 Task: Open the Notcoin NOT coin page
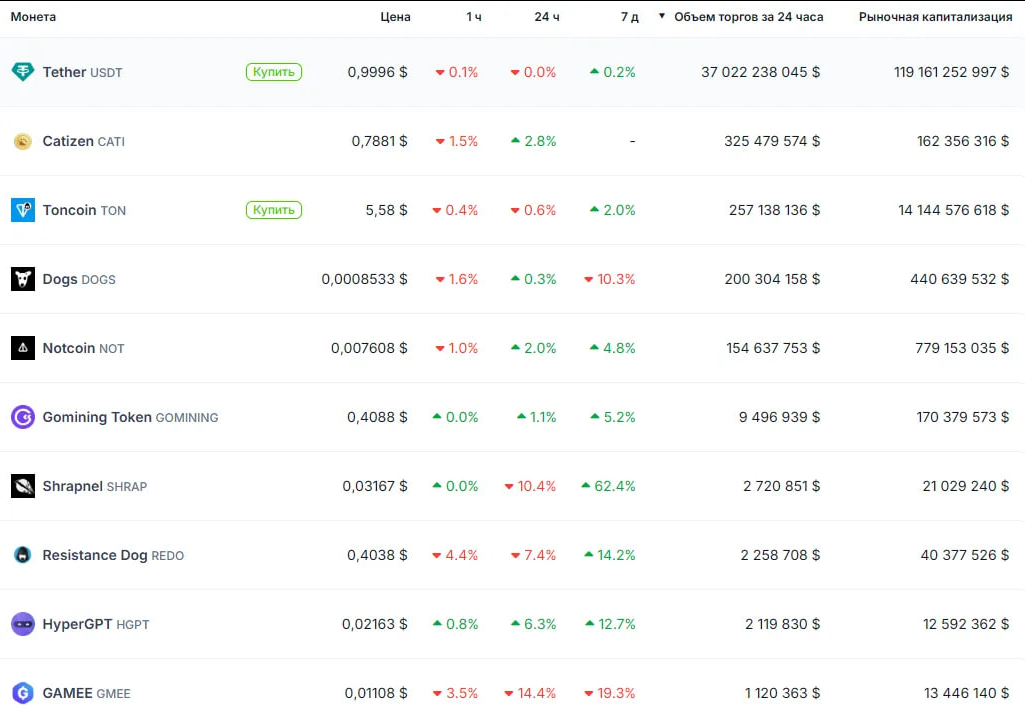(83, 348)
